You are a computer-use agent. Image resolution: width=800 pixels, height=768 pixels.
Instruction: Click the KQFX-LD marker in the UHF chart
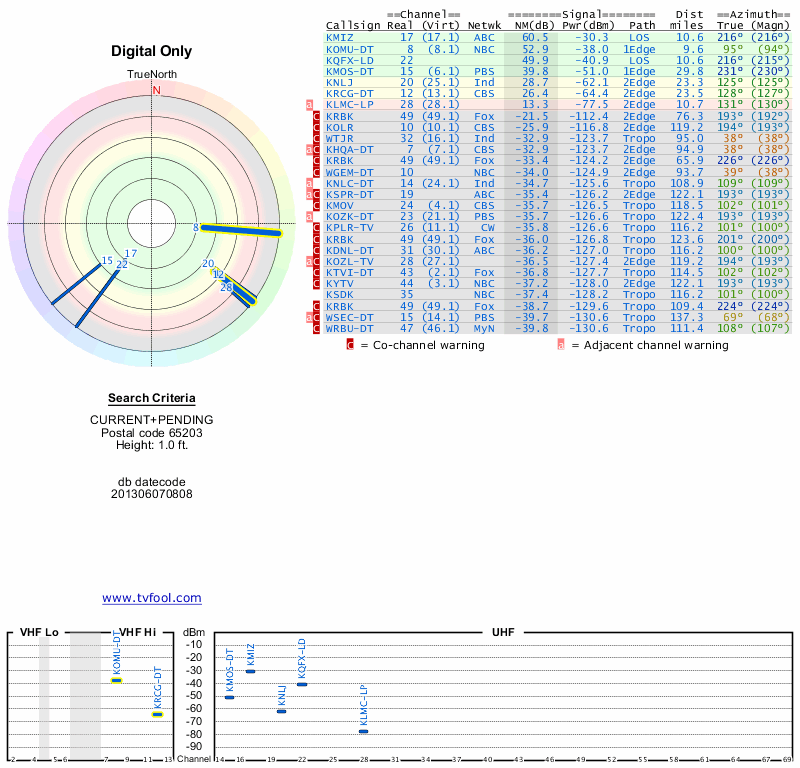pyautogui.click(x=302, y=684)
